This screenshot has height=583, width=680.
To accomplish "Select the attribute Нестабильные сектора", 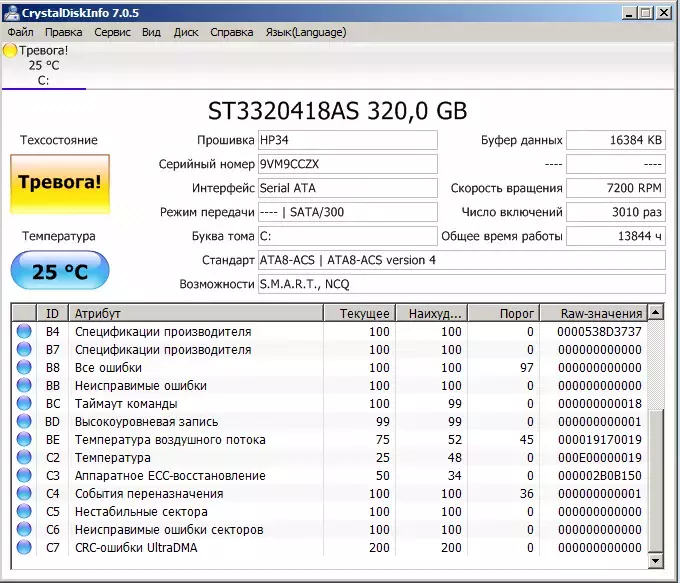I will point(141,511).
